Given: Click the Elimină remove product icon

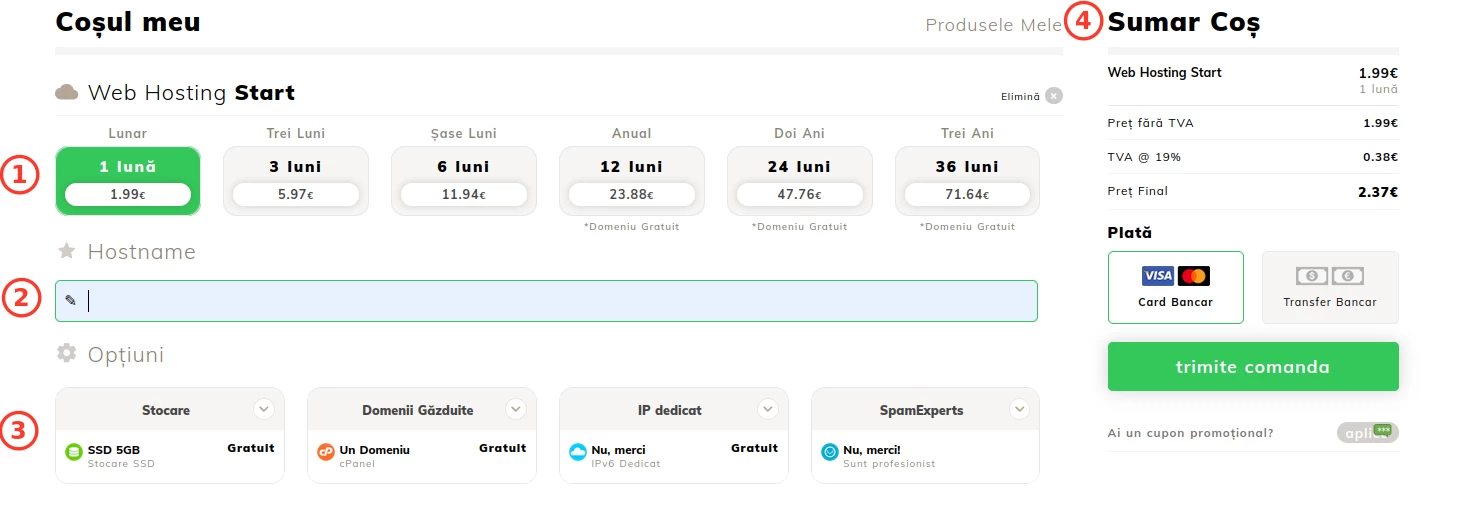Looking at the screenshot, I should [x=1054, y=96].
